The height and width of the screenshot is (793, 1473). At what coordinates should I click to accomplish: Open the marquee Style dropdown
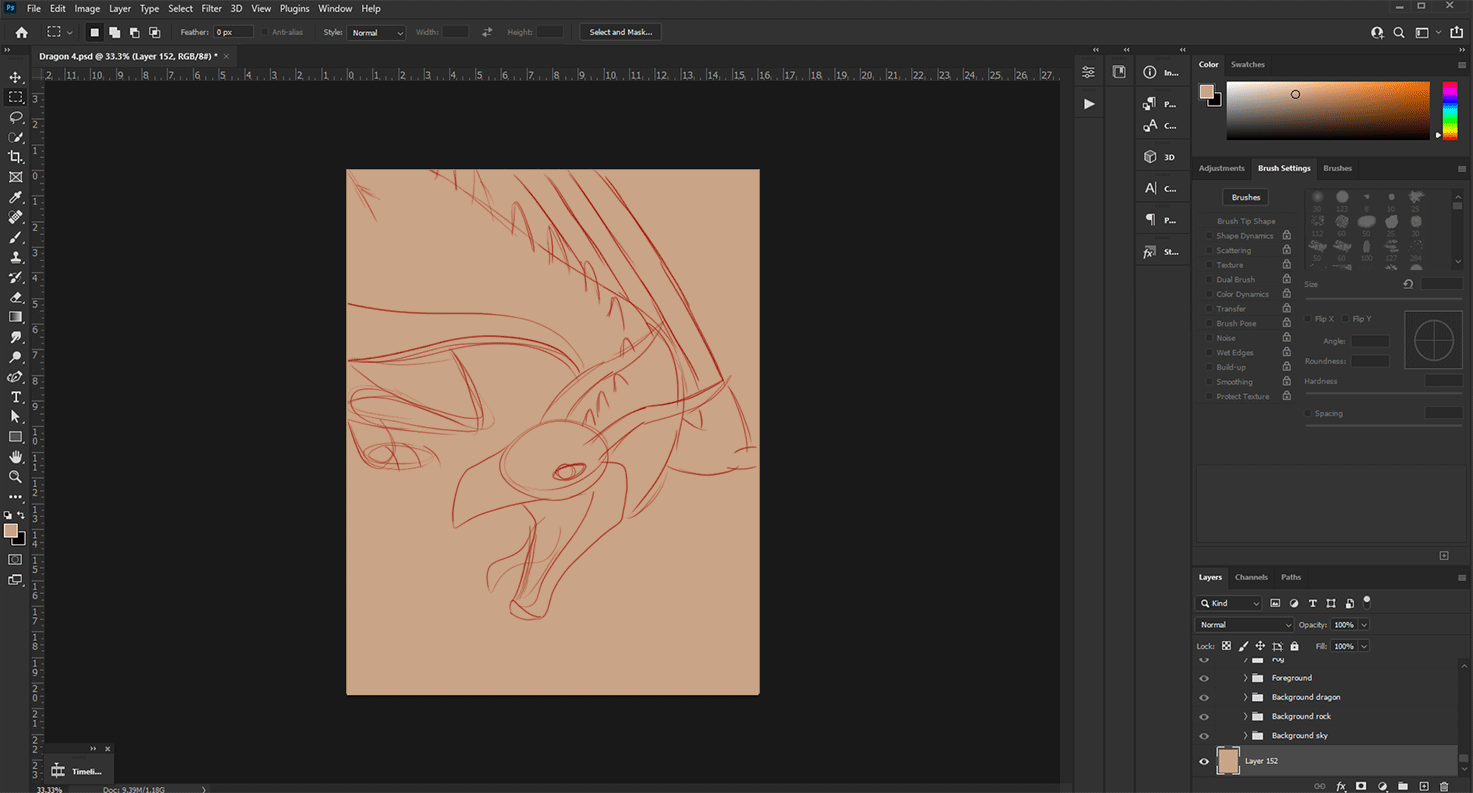pyautogui.click(x=377, y=33)
